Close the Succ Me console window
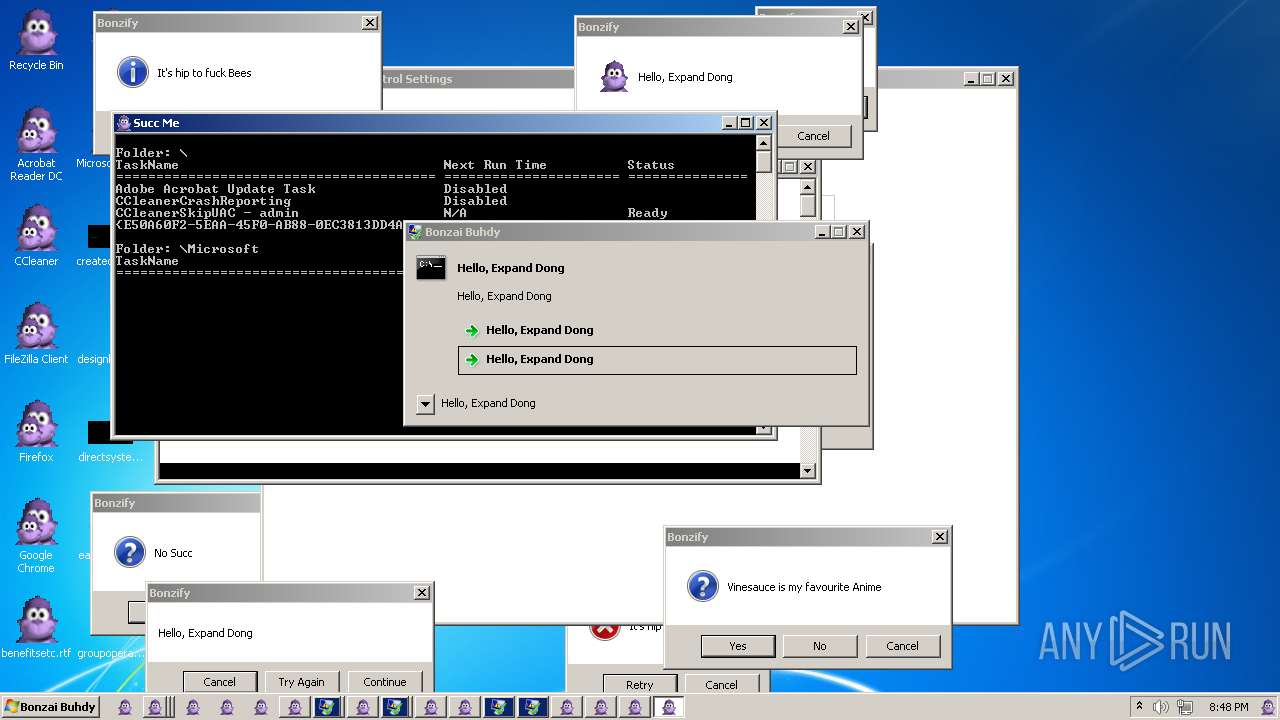Viewport: 1280px width, 720px height. coord(764,123)
